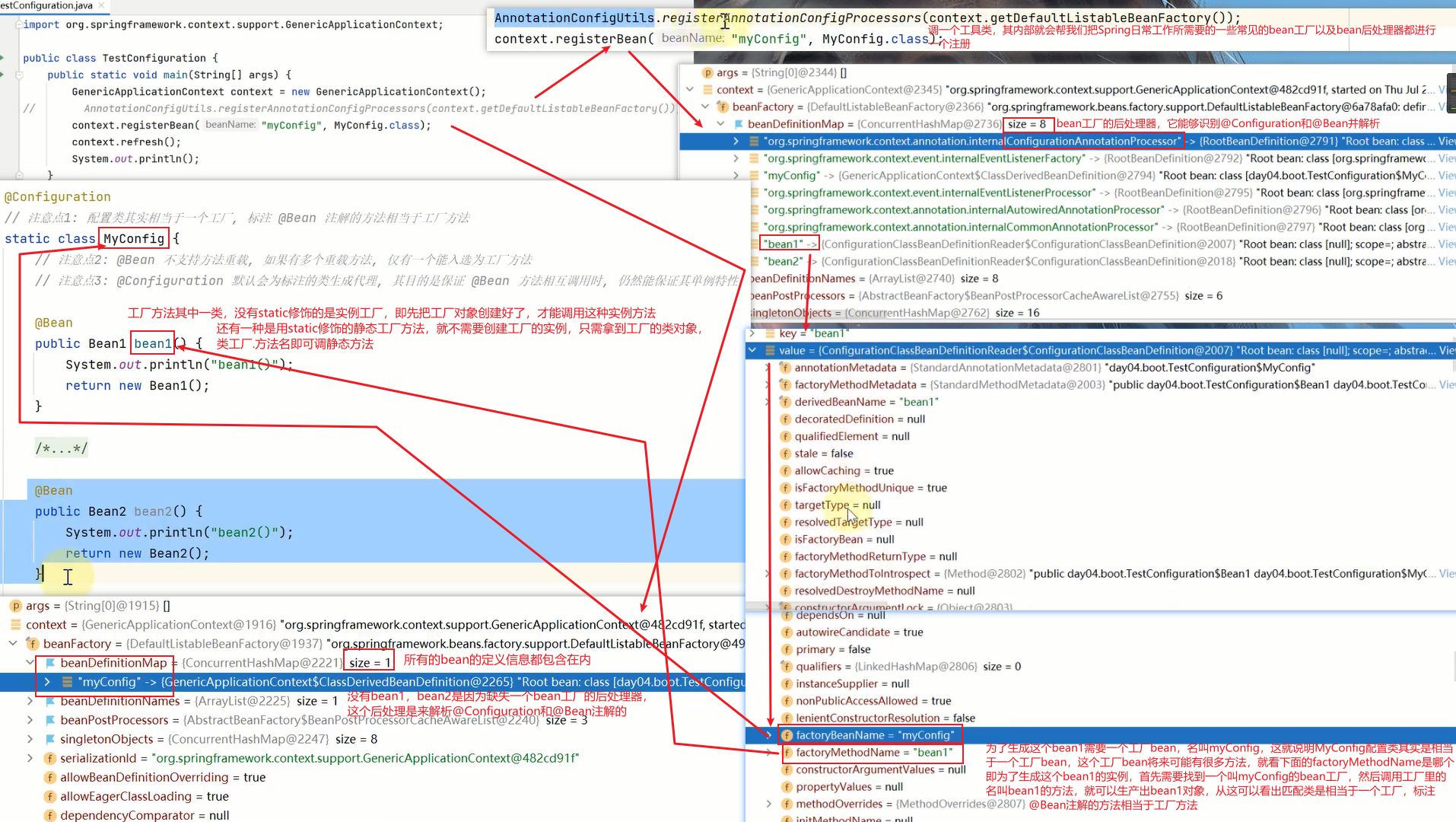Click the isFactoryMethodUnique field icon
1456x822 pixels.
pyautogui.click(x=786, y=488)
